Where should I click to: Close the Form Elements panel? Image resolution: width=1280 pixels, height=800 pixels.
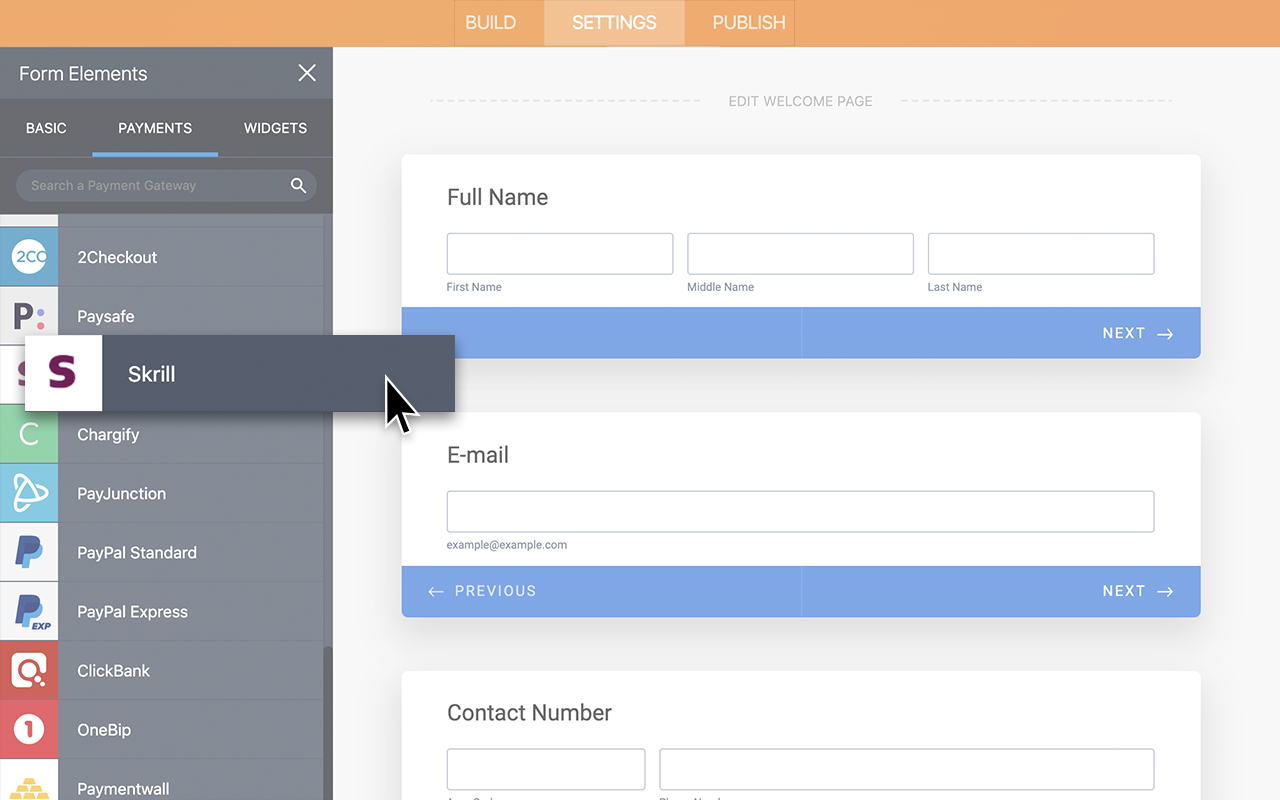click(x=306, y=72)
